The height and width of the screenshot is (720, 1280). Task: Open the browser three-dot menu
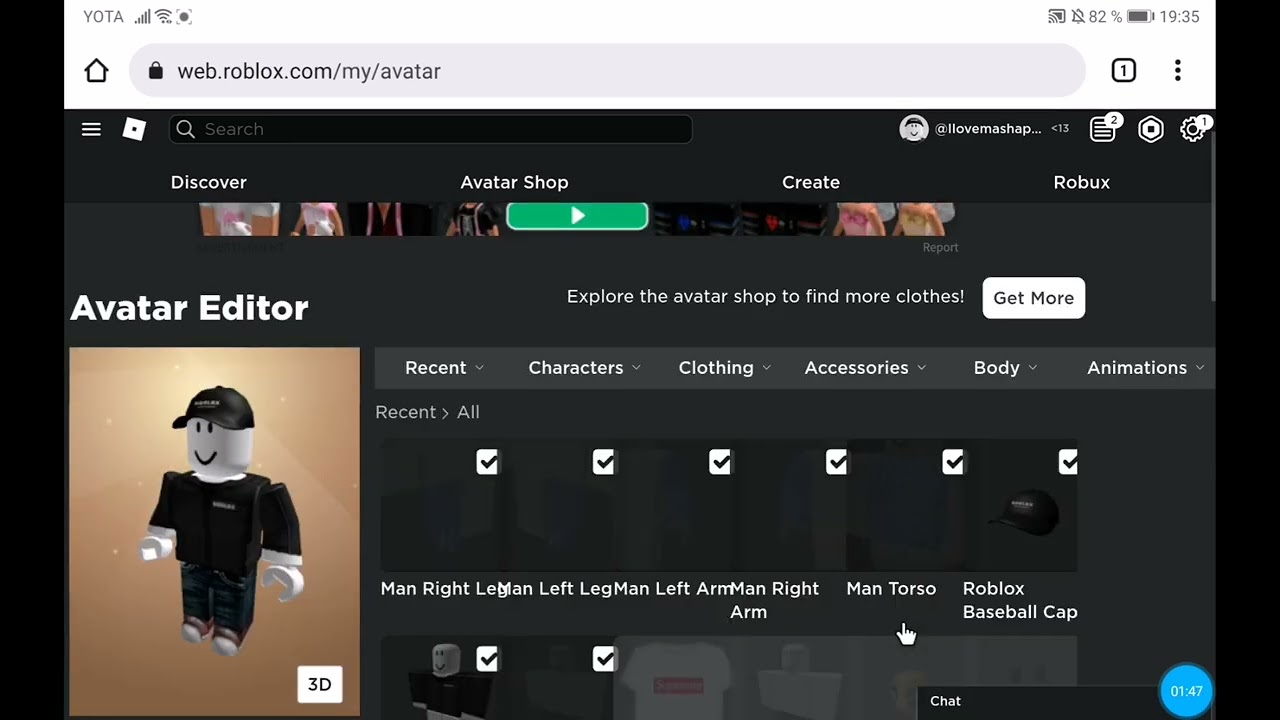tap(1178, 71)
